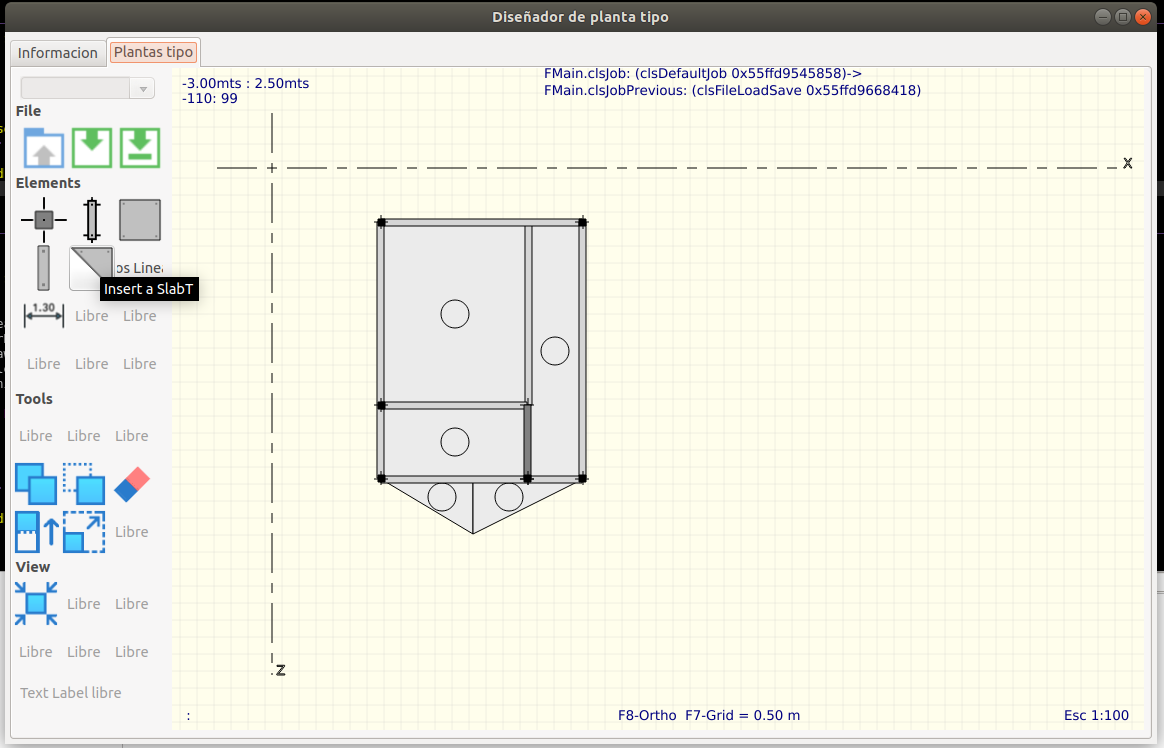Click the dotted-square move tool
Viewport: 1164px width, 748px height.
[x=84, y=484]
